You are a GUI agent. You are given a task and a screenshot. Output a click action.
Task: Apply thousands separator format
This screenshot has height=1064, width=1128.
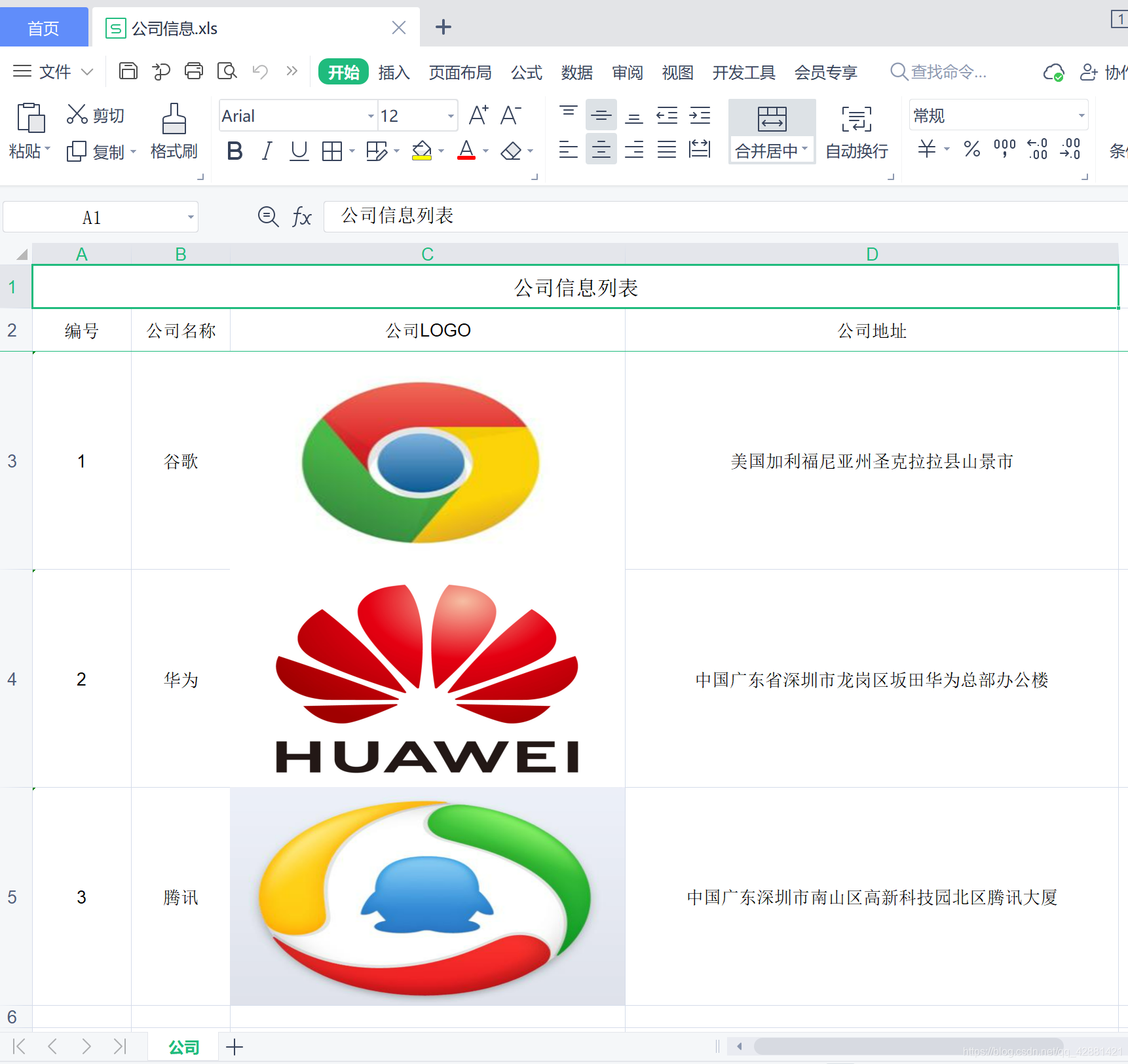point(1005,149)
